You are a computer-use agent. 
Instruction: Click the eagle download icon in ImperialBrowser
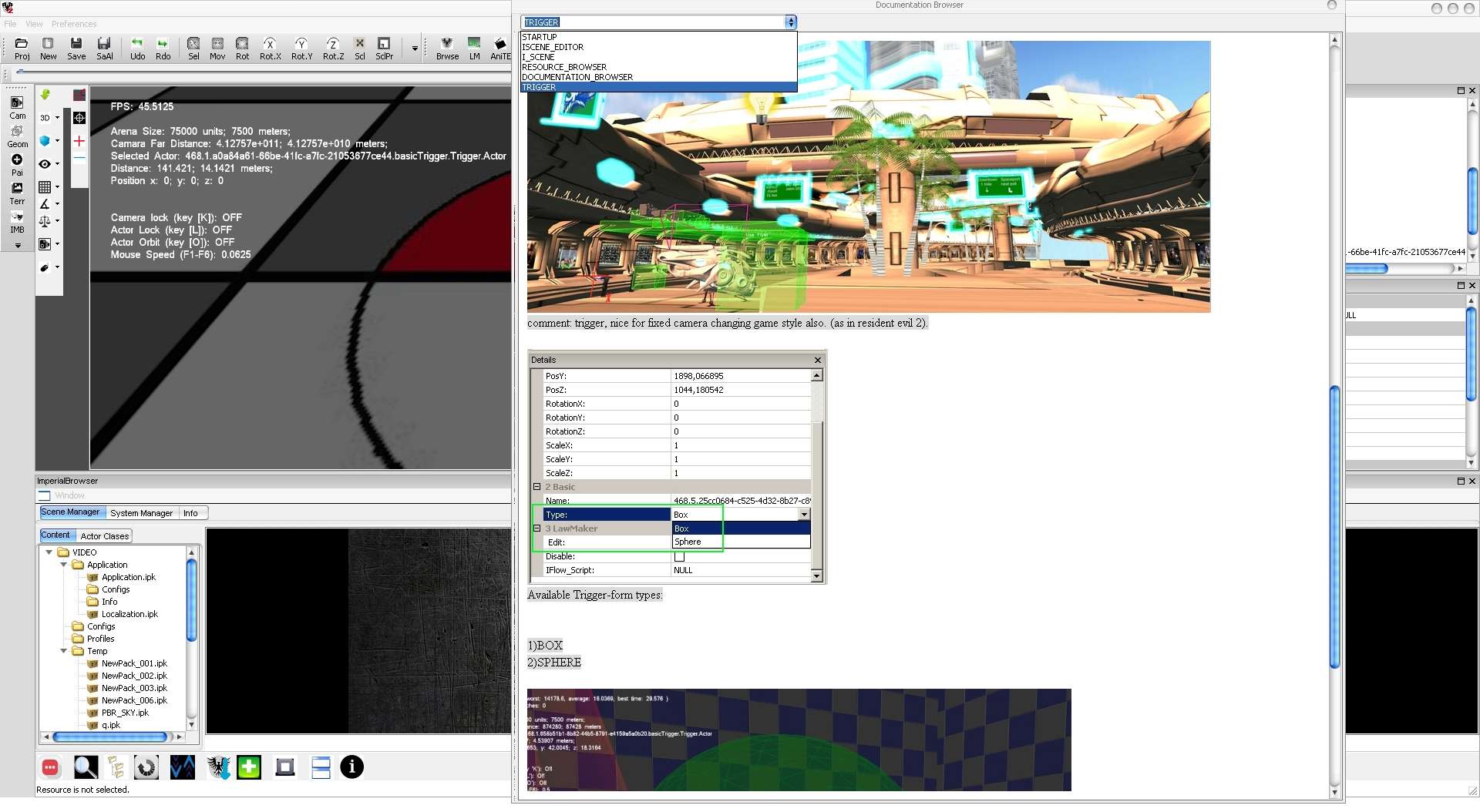click(219, 767)
